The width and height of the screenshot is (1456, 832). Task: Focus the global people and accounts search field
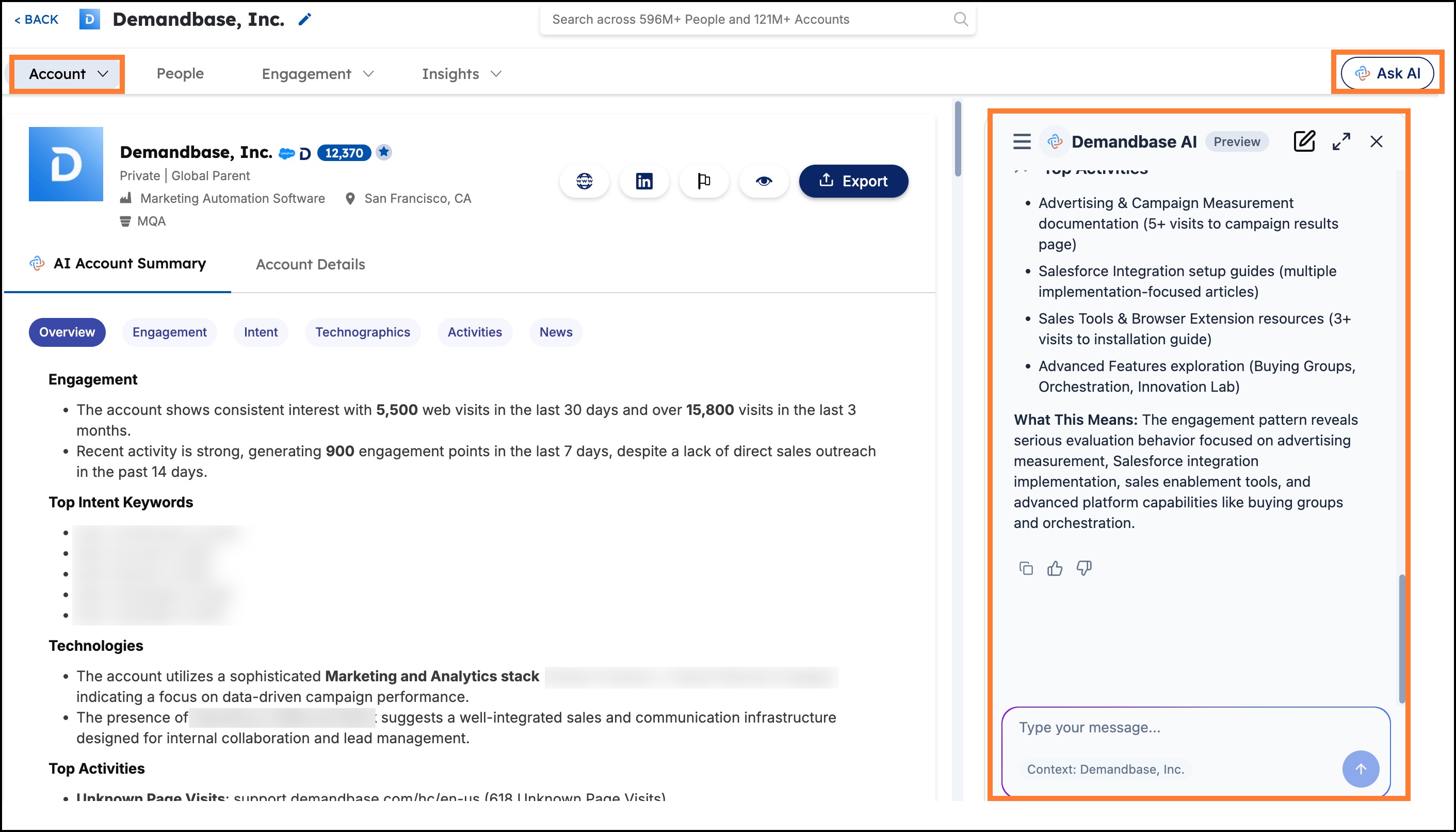pos(757,20)
